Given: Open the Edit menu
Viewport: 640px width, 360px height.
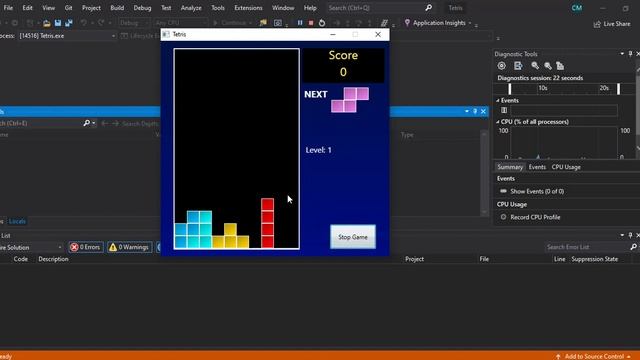Looking at the screenshot, I should [27, 8].
